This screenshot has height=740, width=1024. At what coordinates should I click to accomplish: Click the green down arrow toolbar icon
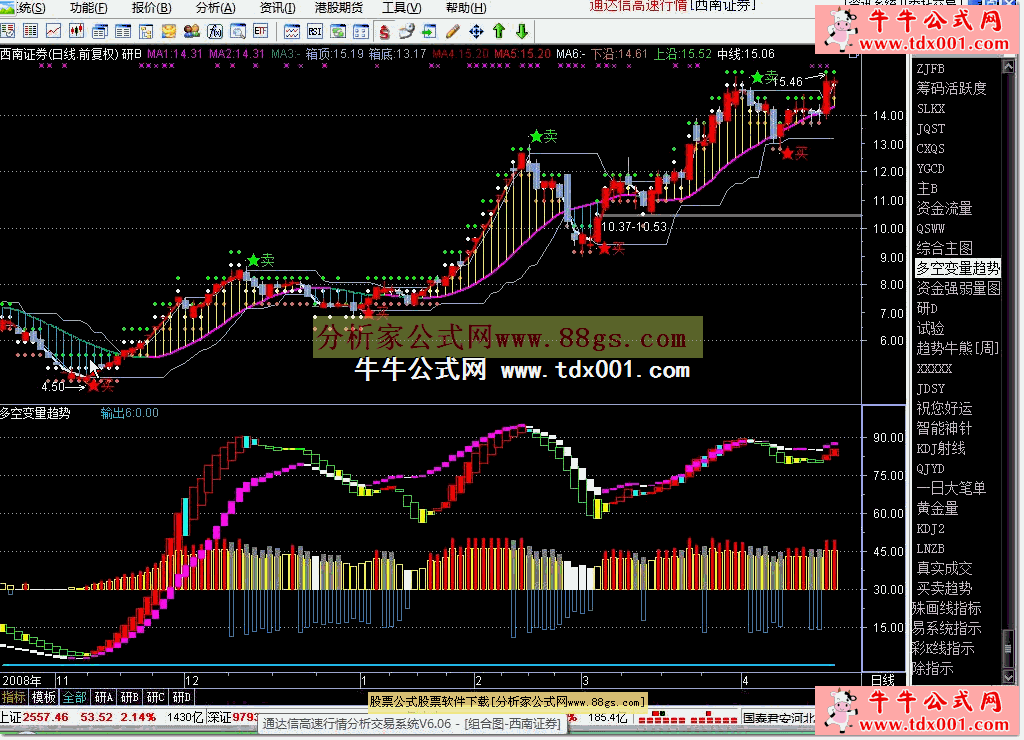click(x=522, y=31)
